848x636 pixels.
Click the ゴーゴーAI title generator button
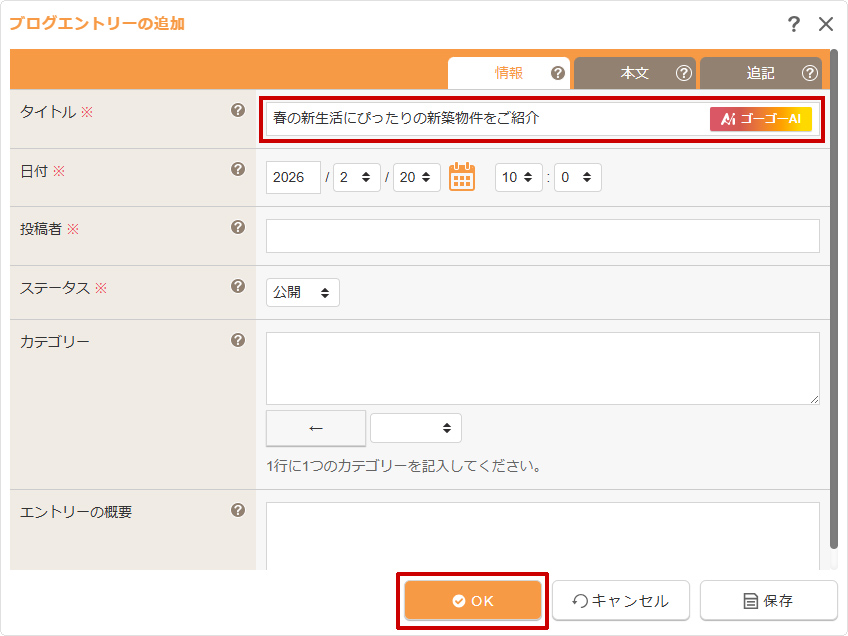(761, 119)
